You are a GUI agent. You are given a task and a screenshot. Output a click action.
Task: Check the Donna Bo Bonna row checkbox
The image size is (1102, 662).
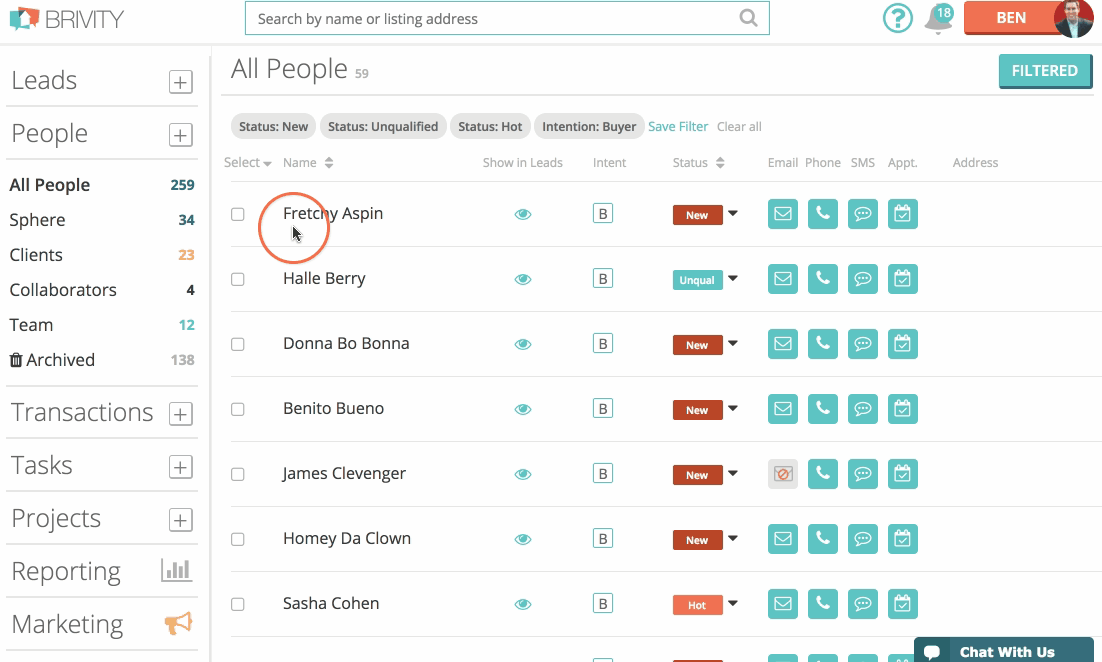pyautogui.click(x=238, y=344)
